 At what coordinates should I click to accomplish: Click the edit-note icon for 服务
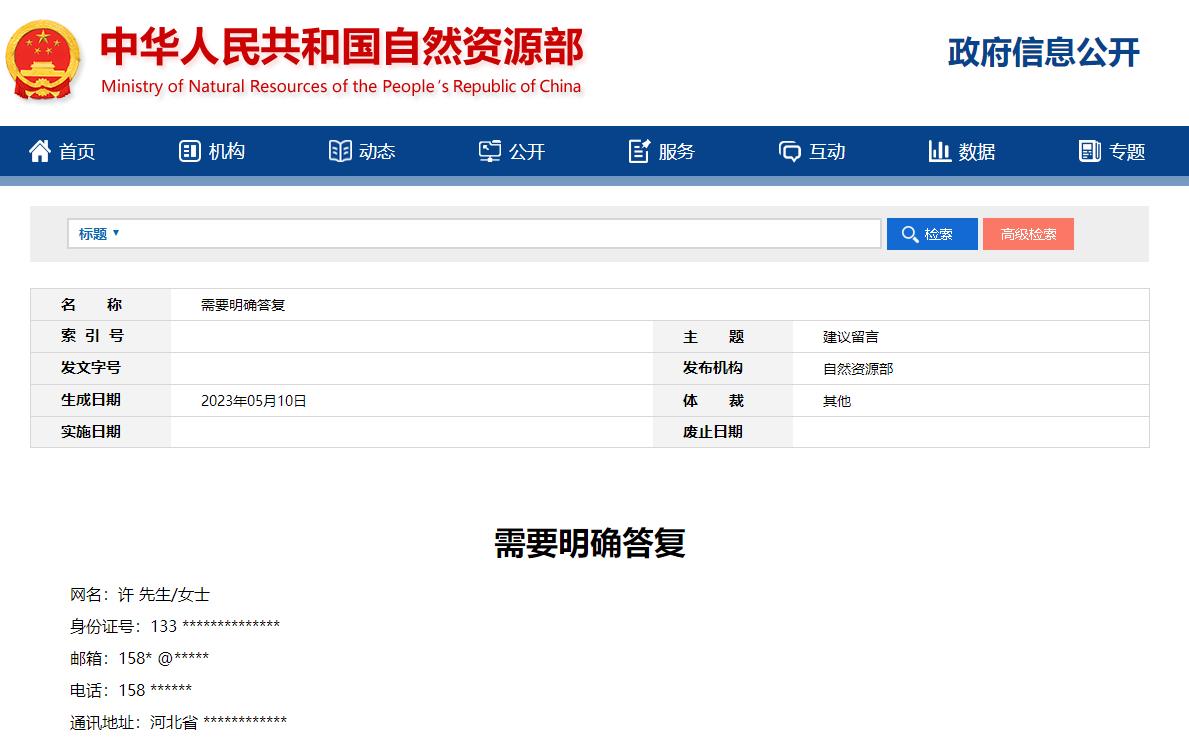click(640, 151)
